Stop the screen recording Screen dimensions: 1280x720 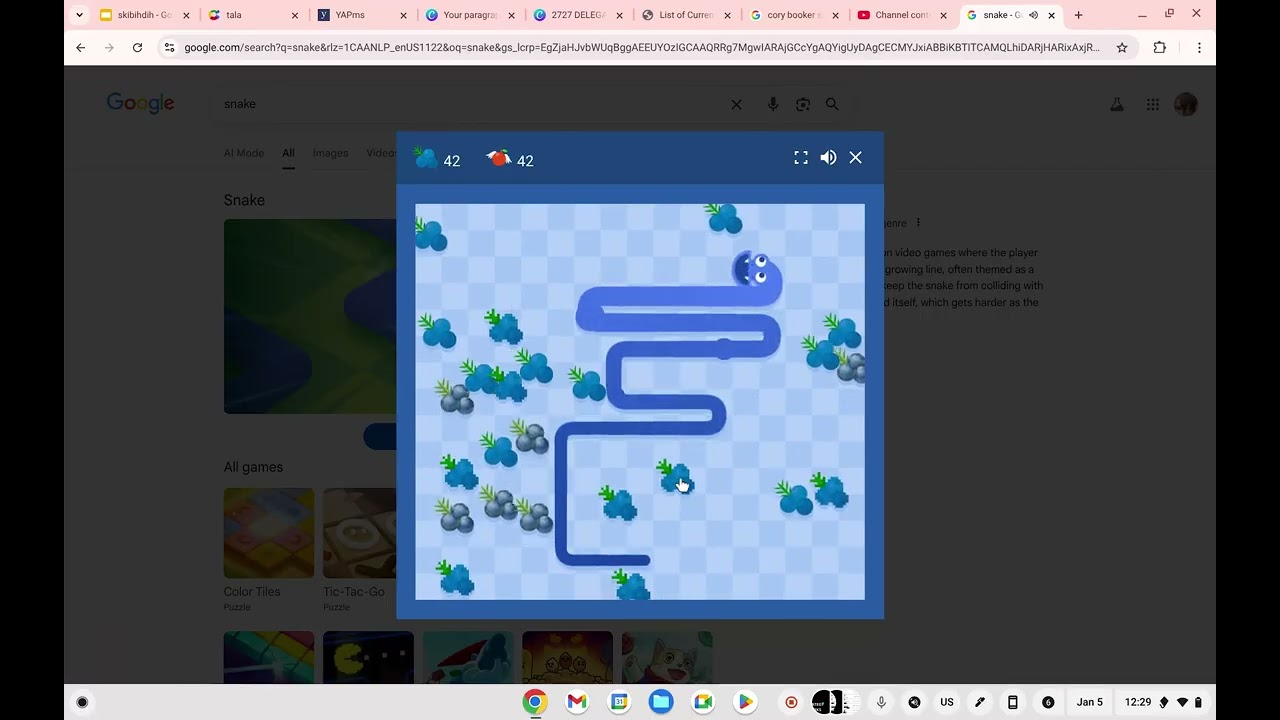pos(791,702)
